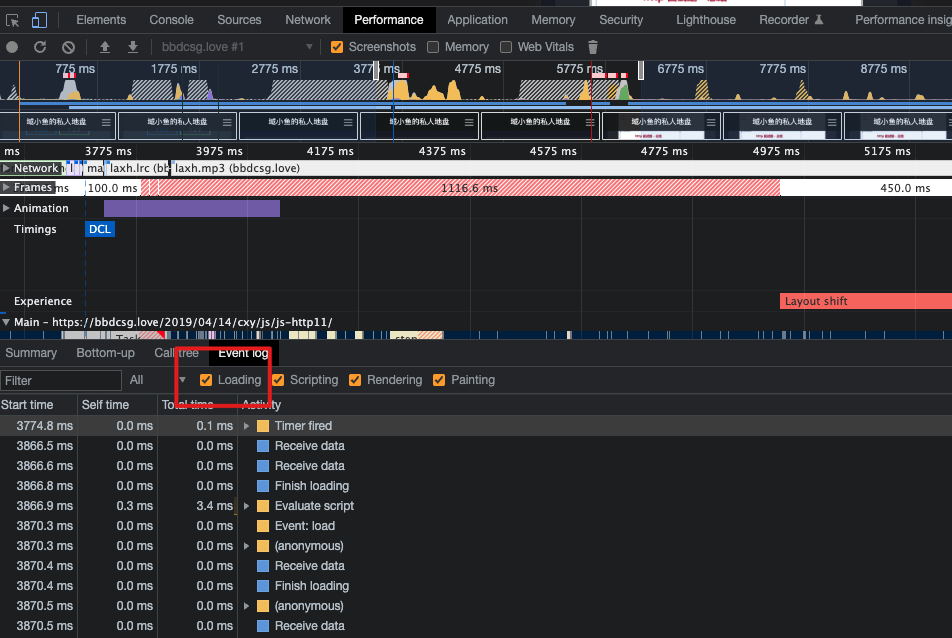Open the Recorder panel tab
Viewport: 952px width, 638px height.
[790, 20]
